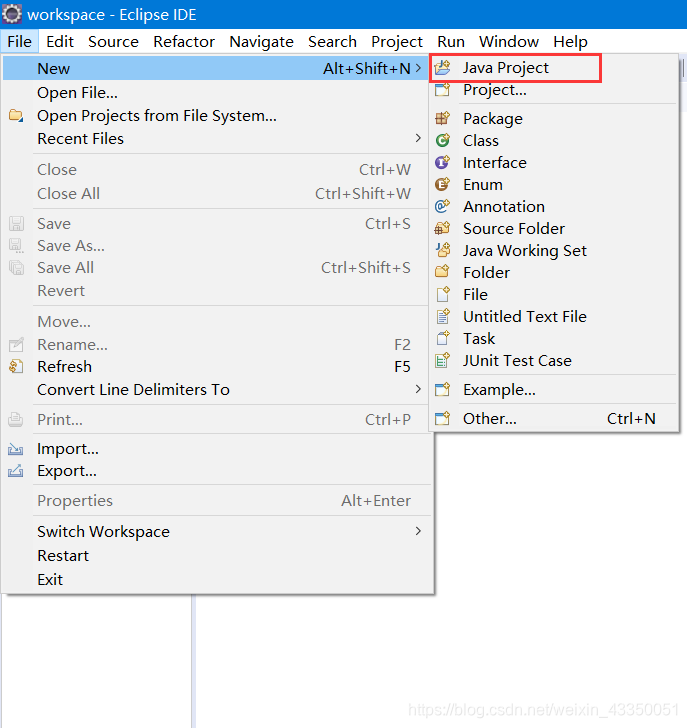687x728 pixels.
Task: Click the Project... wizard icon
Action: coord(442,90)
